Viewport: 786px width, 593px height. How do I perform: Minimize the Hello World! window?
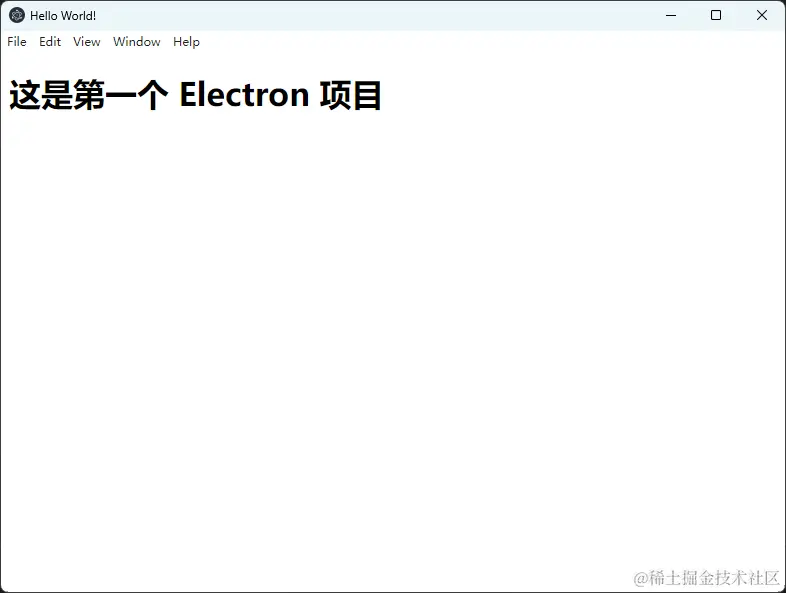click(x=671, y=16)
